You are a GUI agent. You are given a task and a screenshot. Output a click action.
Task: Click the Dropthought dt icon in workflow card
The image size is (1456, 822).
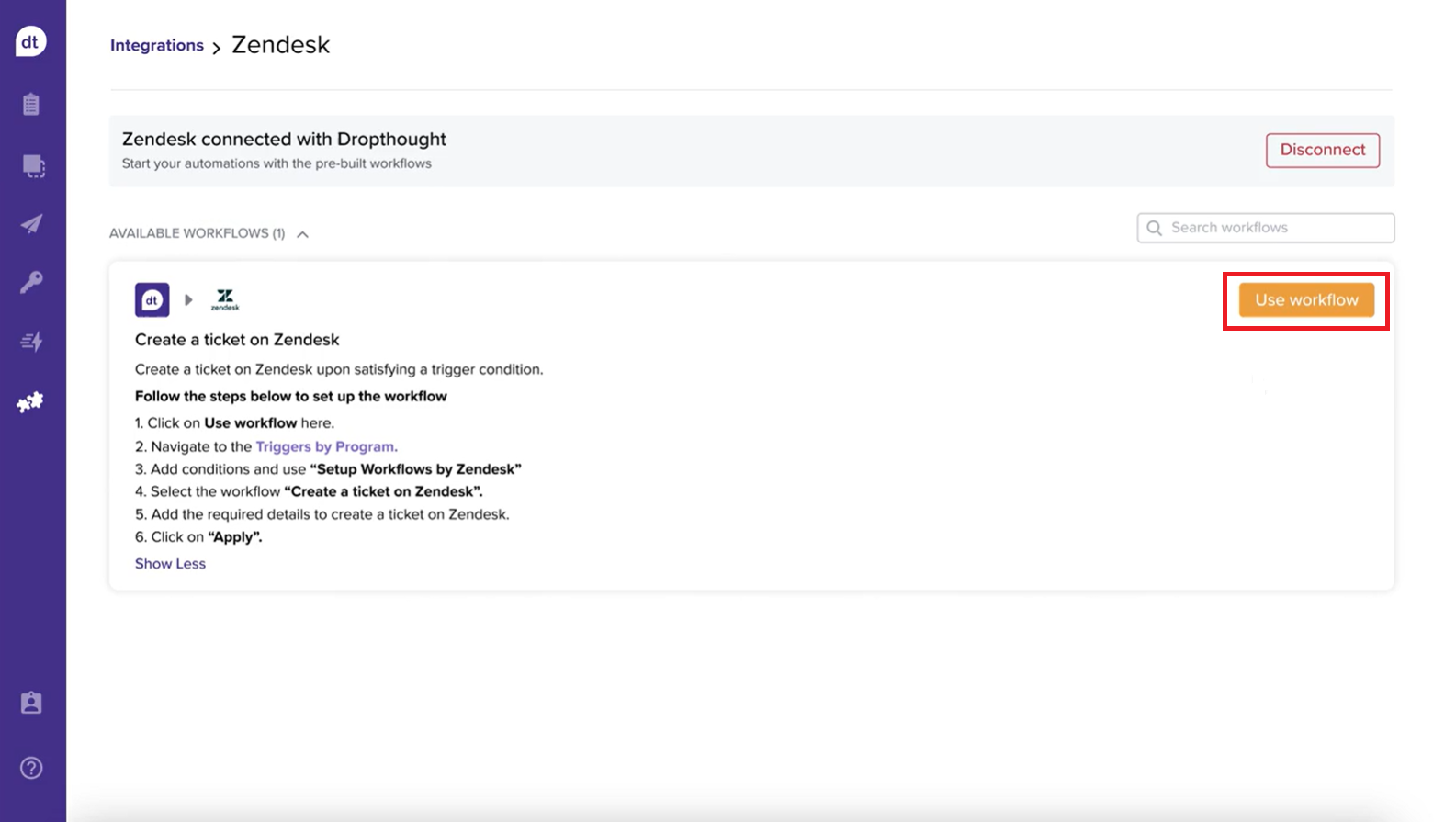tap(152, 299)
